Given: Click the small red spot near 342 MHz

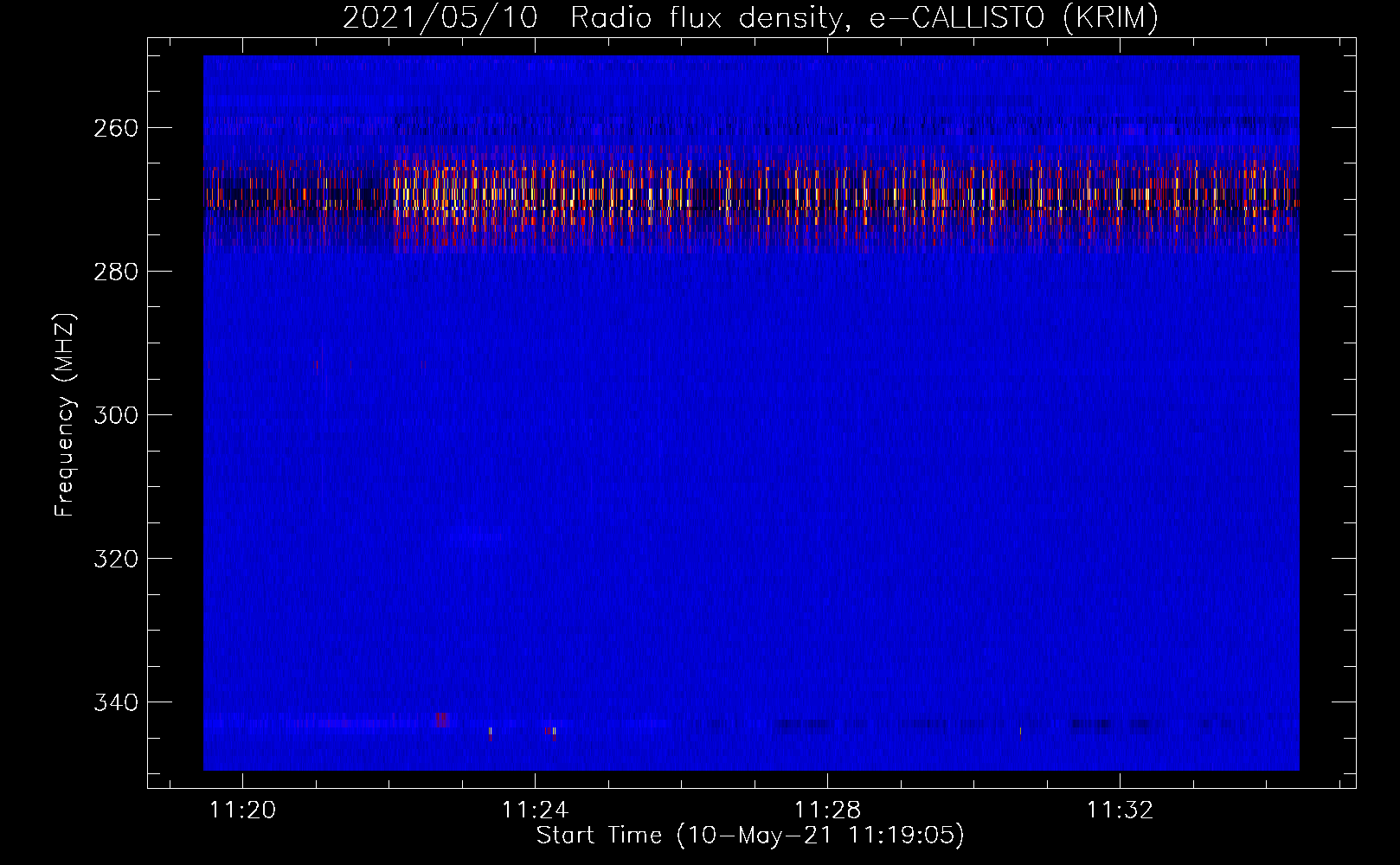Looking at the screenshot, I should (442, 720).
